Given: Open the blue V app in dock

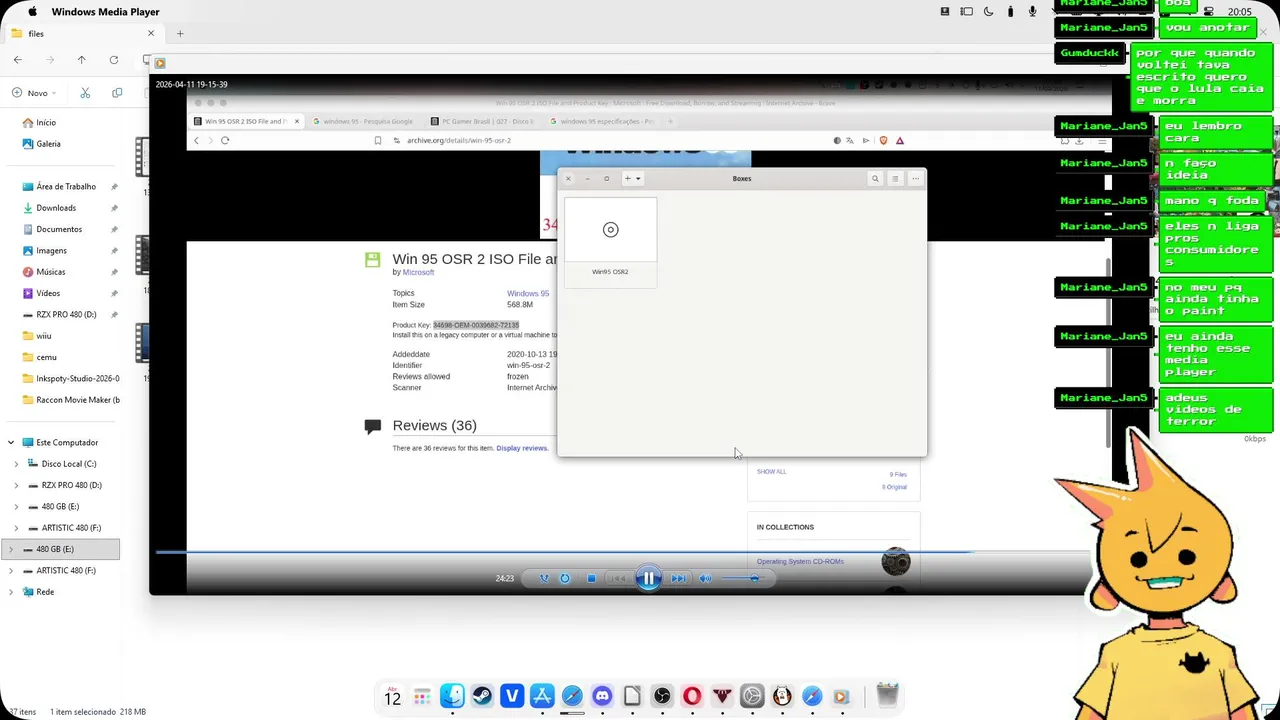Looking at the screenshot, I should tap(512, 696).
